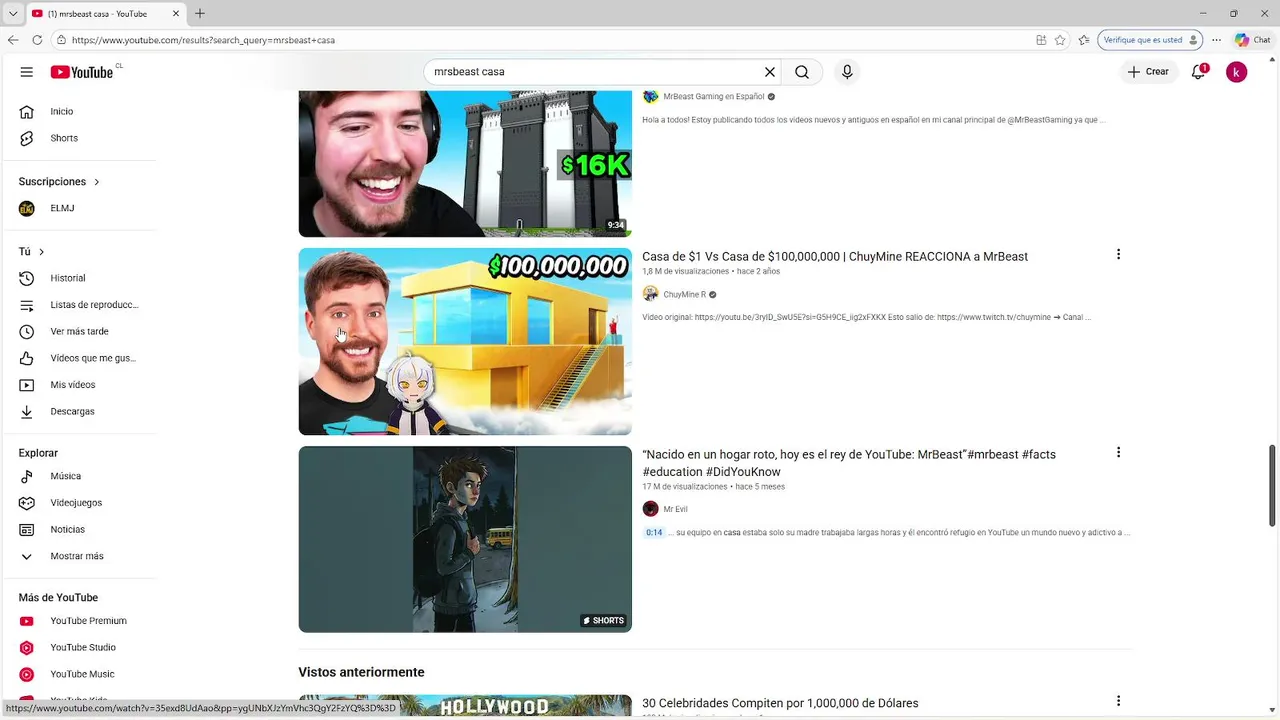Open the notifications bell
The image size is (1280, 720).
tap(1199, 72)
